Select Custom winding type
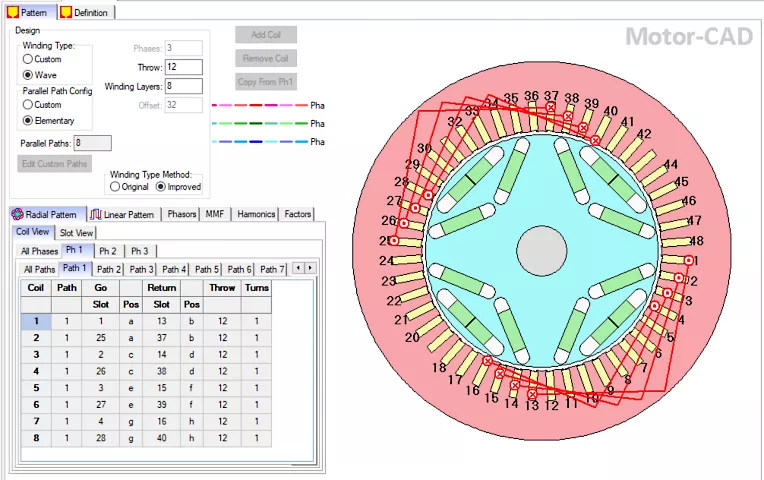Screen dimensions: 764x480 pyautogui.click(x=29, y=59)
